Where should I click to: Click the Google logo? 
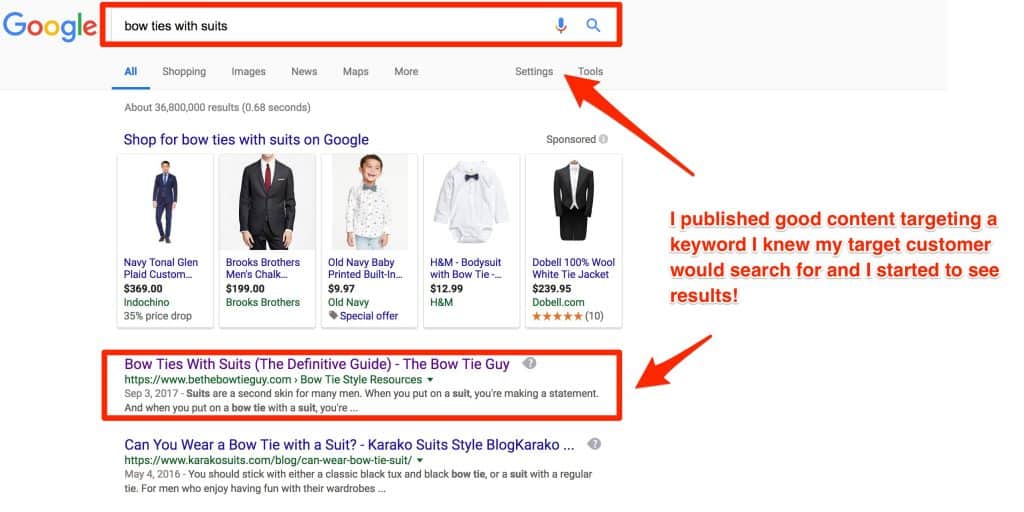[x=50, y=27]
